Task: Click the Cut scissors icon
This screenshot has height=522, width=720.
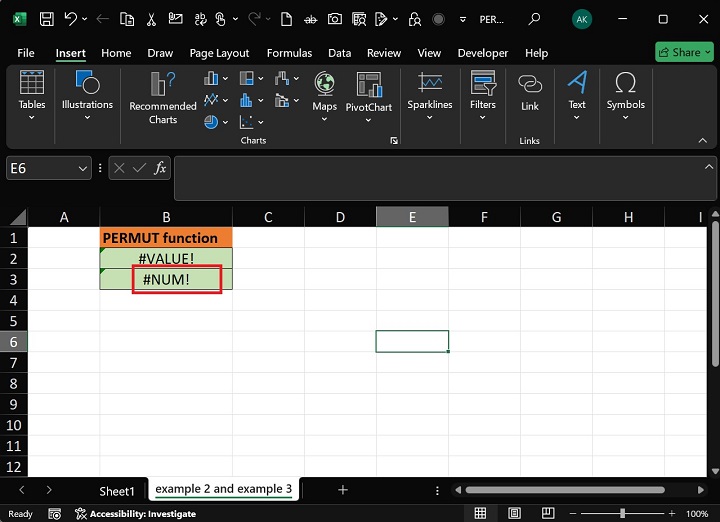Action: pyautogui.click(x=151, y=19)
